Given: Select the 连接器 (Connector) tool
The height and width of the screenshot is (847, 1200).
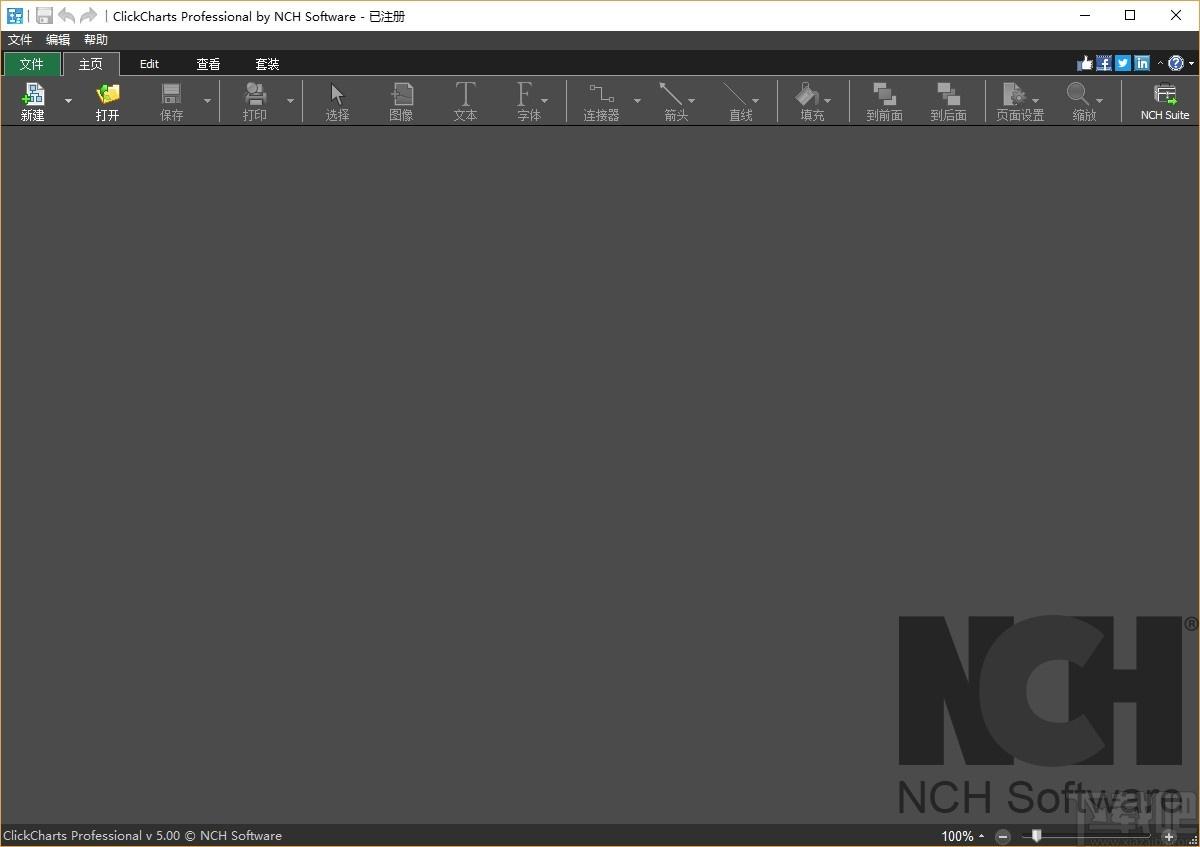Looking at the screenshot, I should pos(602,94).
